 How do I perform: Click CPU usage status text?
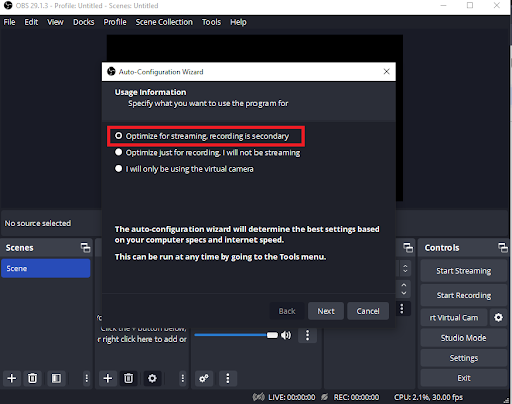pyautogui.click(x=428, y=397)
